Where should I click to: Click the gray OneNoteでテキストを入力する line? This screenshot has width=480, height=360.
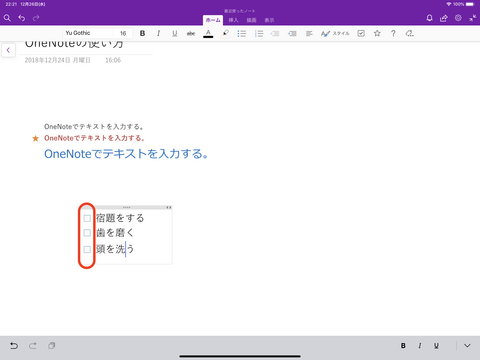(x=94, y=127)
